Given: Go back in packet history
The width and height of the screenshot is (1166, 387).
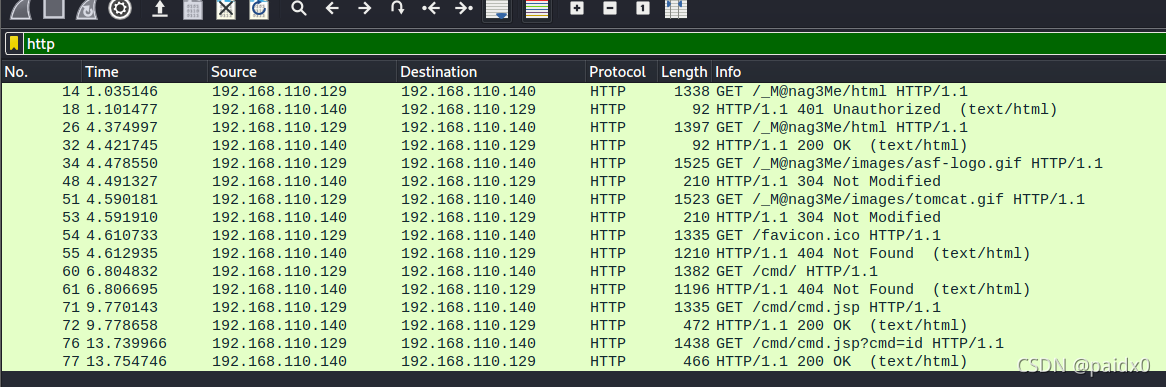Looking at the screenshot, I should click(x=332, y=9).
